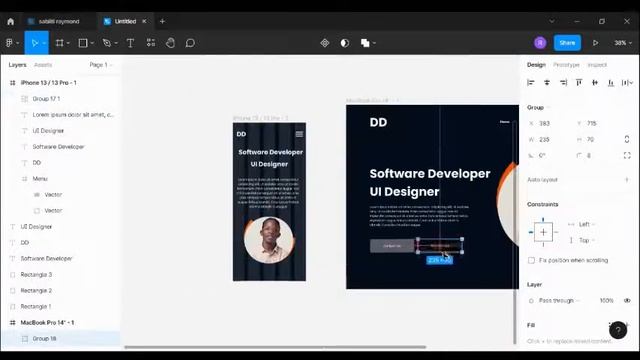Select the Rectangle 3 layer
The image size is (640, 360).
[x=61, y=275]
